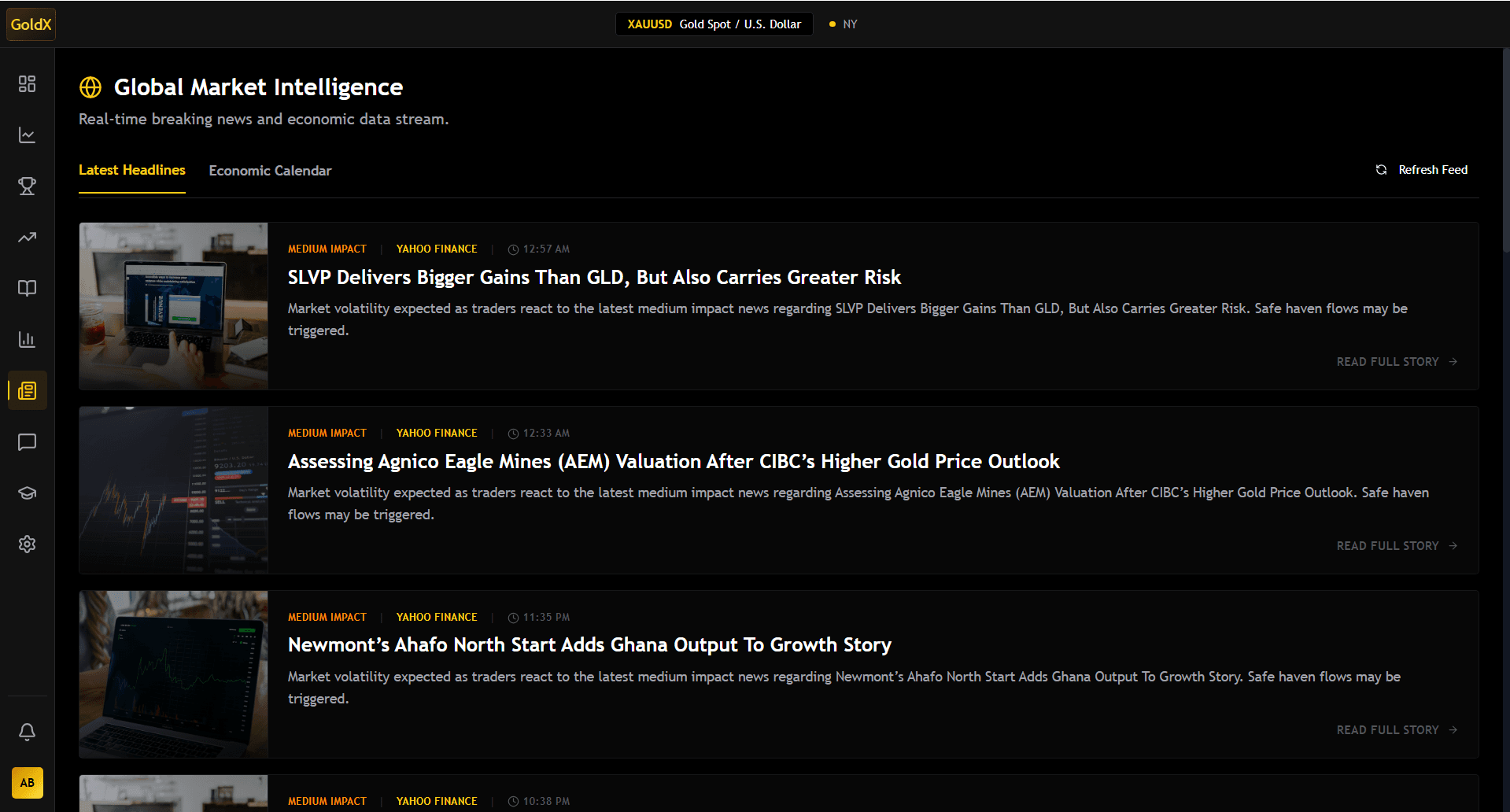Click Refresh Feed
This screenshot has height=812, width=1510.
click(1421, 169)
